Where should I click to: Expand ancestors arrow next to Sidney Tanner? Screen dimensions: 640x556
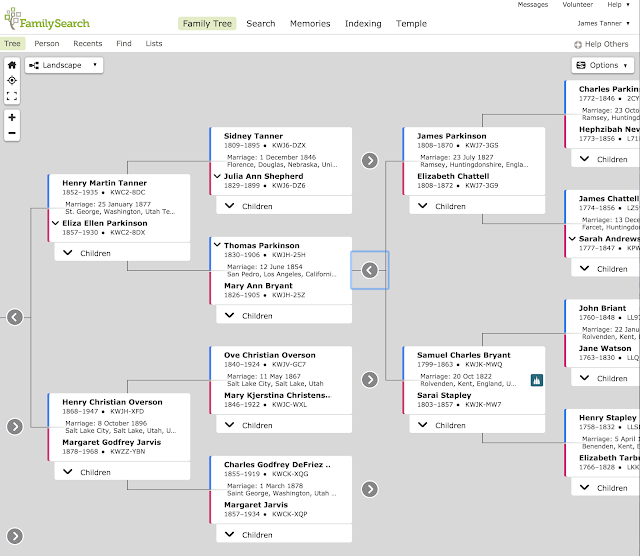pyautogui.click(x=369, y=160)
